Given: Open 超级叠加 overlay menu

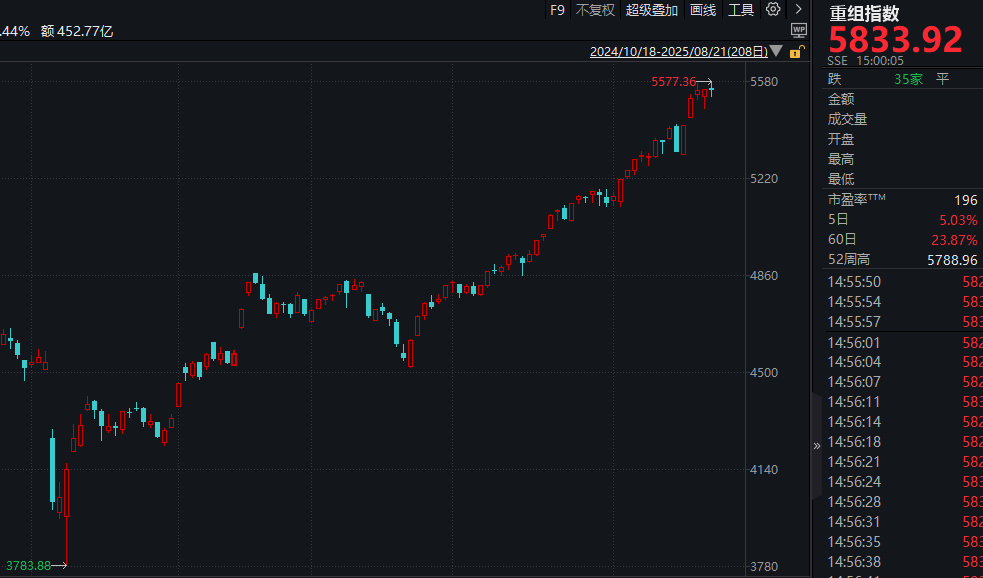Looking at the screenshot, I should [x=652, y=10].
